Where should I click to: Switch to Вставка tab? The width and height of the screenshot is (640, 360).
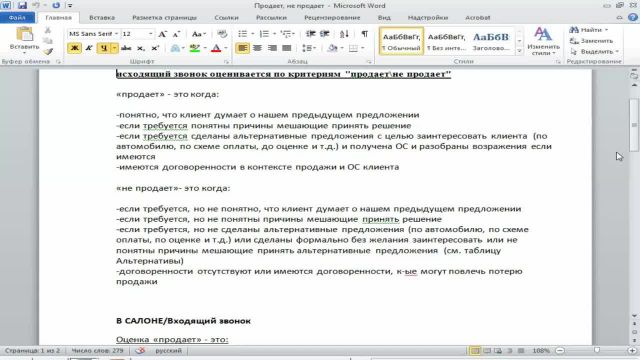[x=102, y=18]
